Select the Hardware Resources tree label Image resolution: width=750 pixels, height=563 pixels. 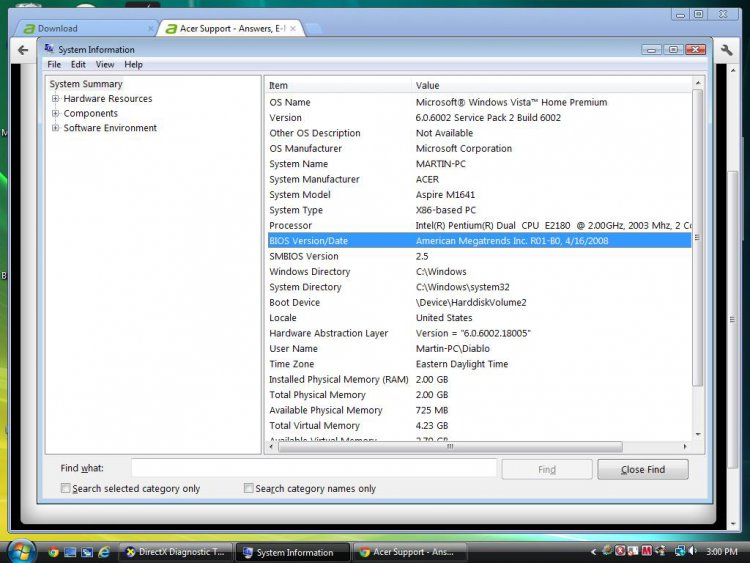pos(108,99)
